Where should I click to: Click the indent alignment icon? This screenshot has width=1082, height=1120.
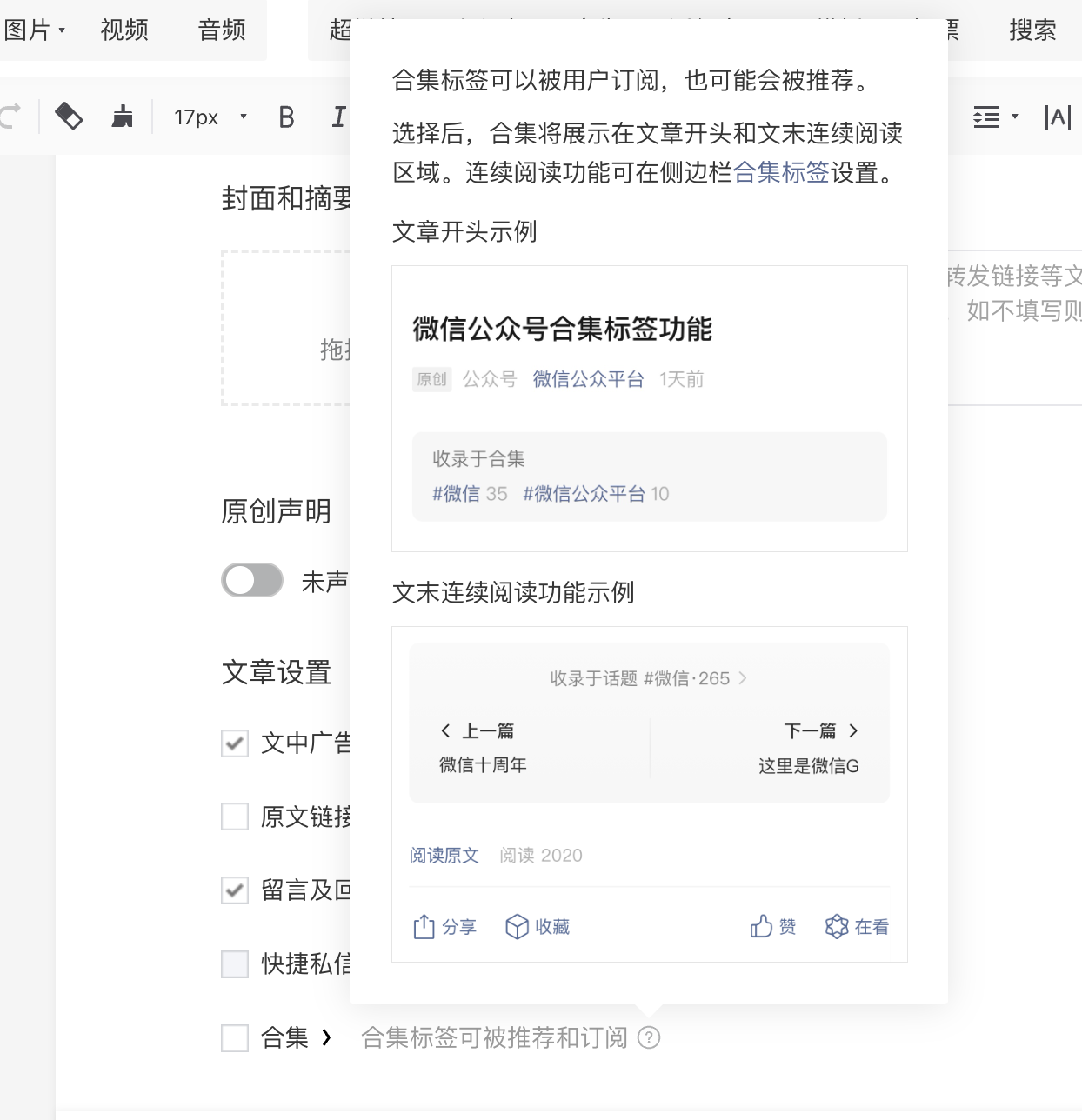pos(985,117)
